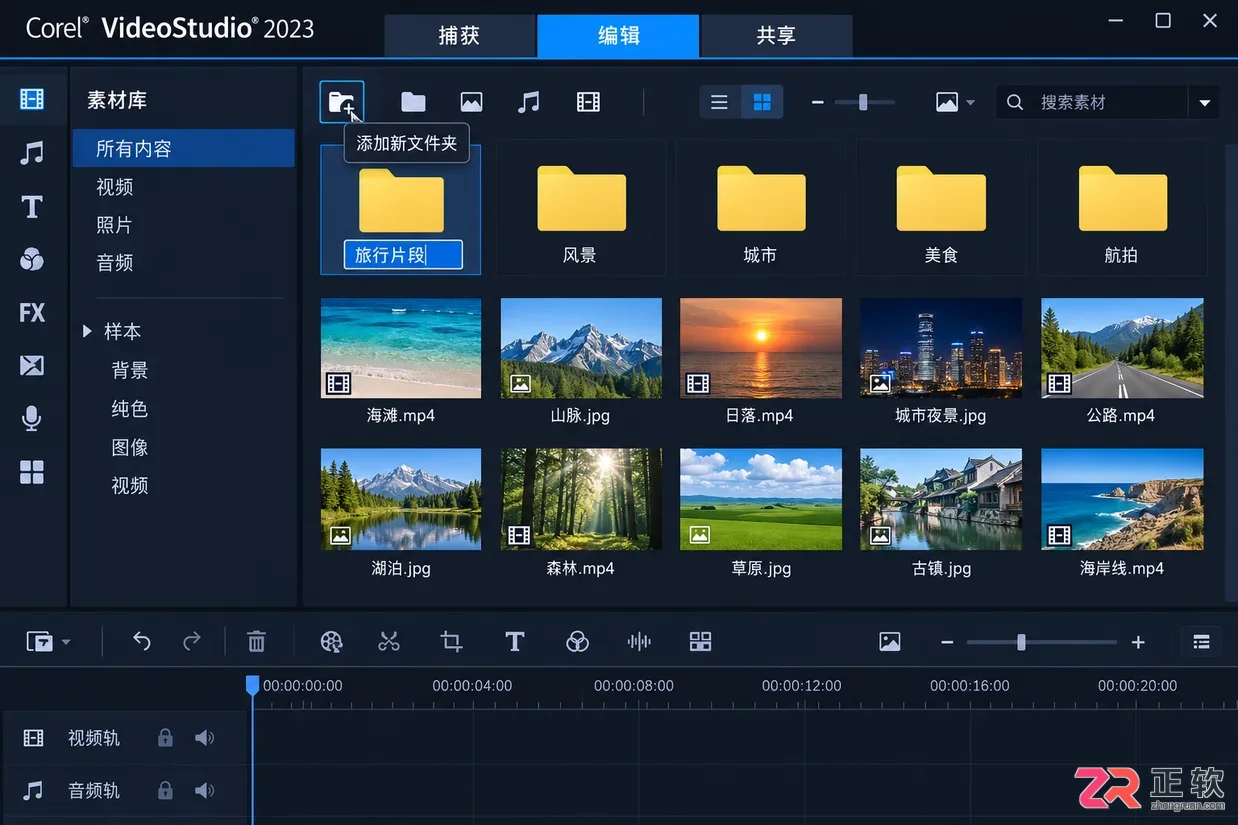Switch to list view
Image resolution: width=1238 pixels, height=825 pixels.
click(719, 102)
